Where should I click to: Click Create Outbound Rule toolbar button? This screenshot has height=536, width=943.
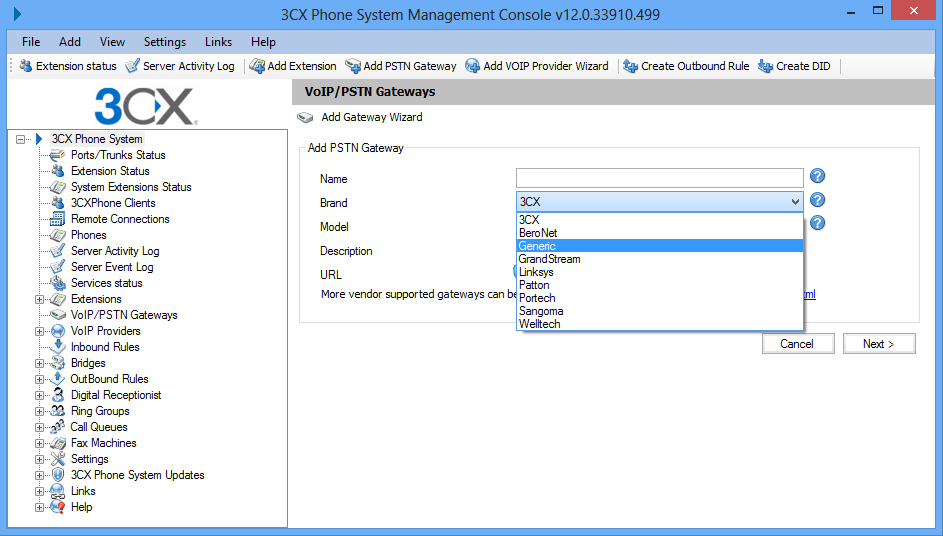click(x=686, y=66)
